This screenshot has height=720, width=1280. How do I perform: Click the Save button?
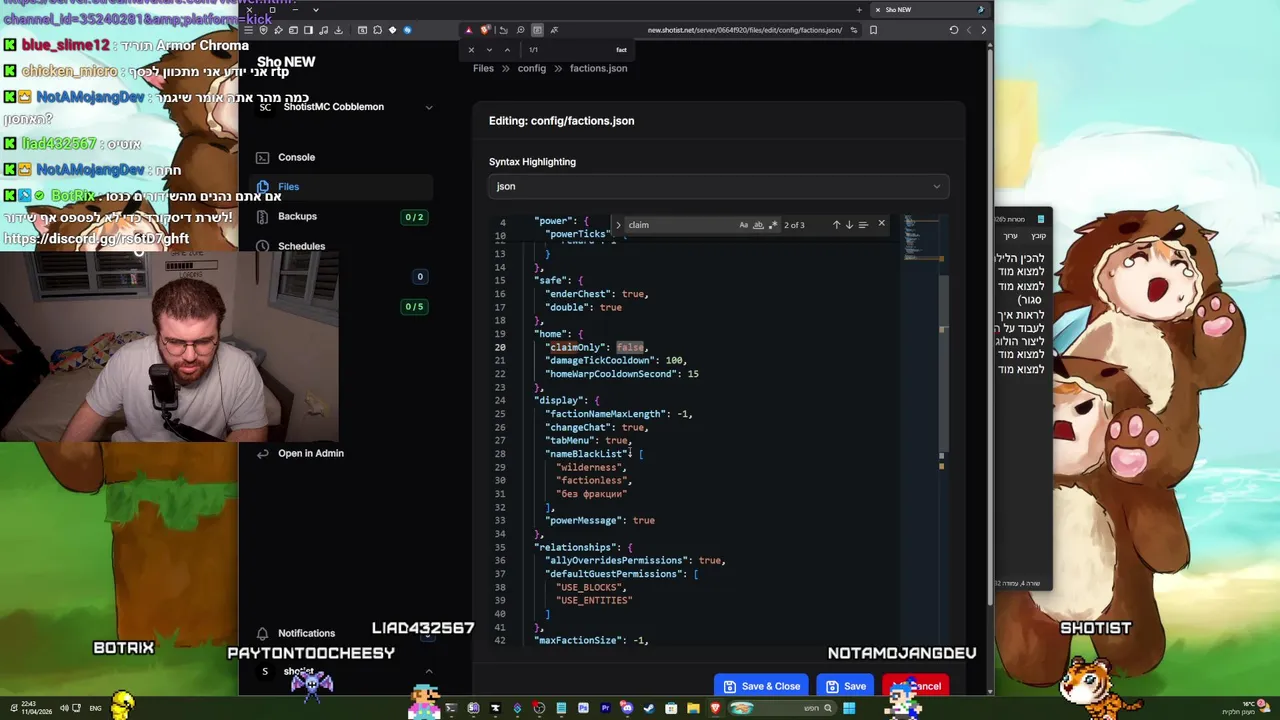(845, 686)
